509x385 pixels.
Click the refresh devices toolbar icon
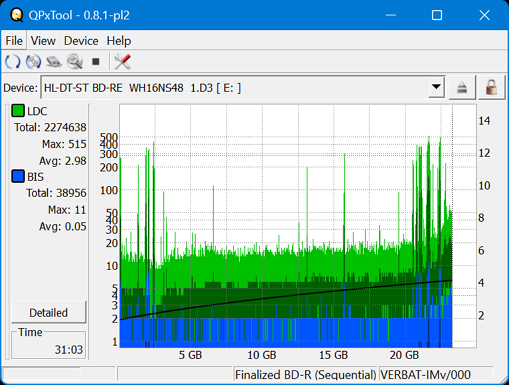13,62
